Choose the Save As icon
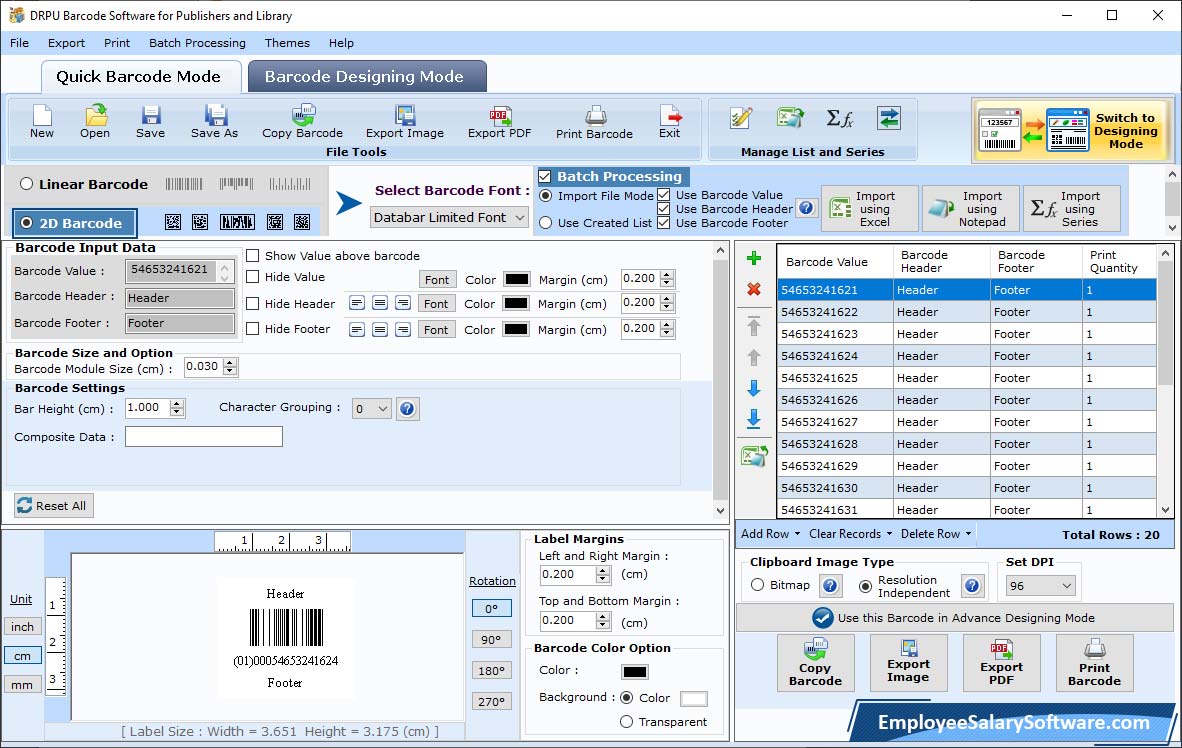The height and width of the screenshot is (748, 1182). point(214,122)
